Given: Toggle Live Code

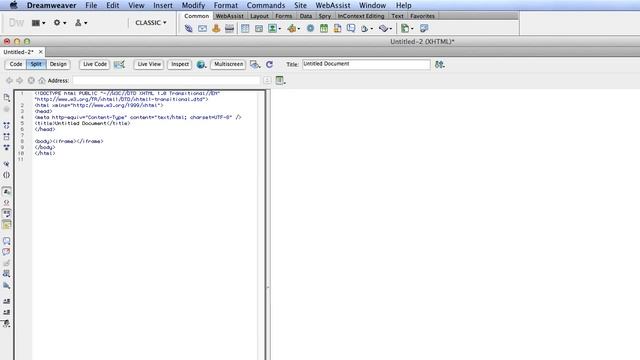Looking at the screenshot, I should coord(95,64).
